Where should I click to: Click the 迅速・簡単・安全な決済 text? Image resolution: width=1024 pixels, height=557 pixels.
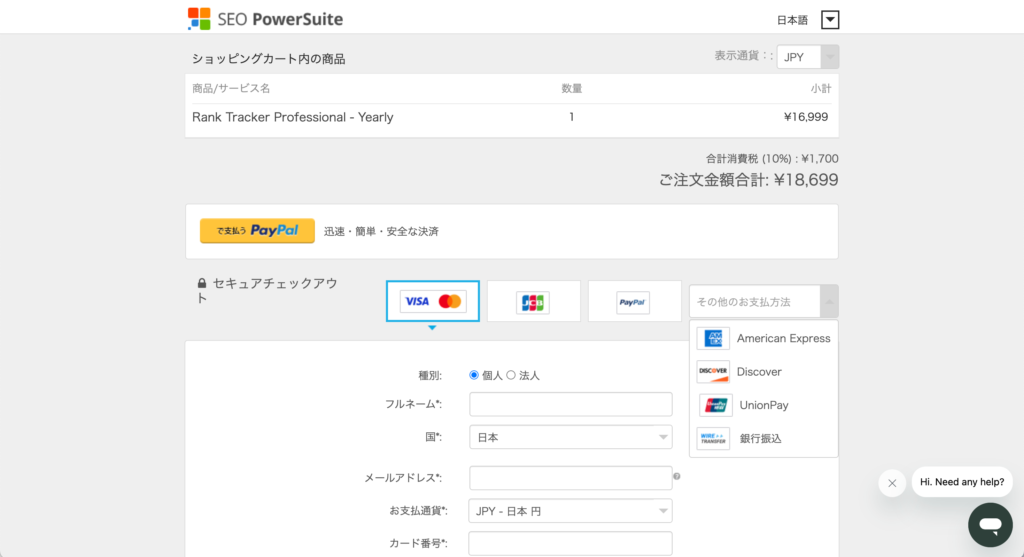pyautogui.click(x=381, y=231)
